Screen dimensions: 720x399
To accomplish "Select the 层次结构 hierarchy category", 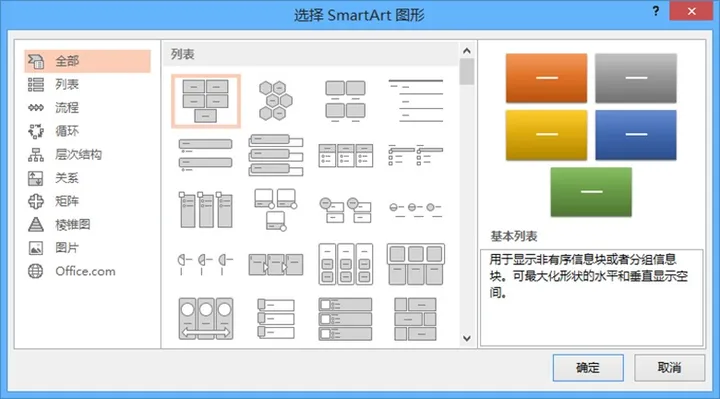I will click(x=87, y=155).
